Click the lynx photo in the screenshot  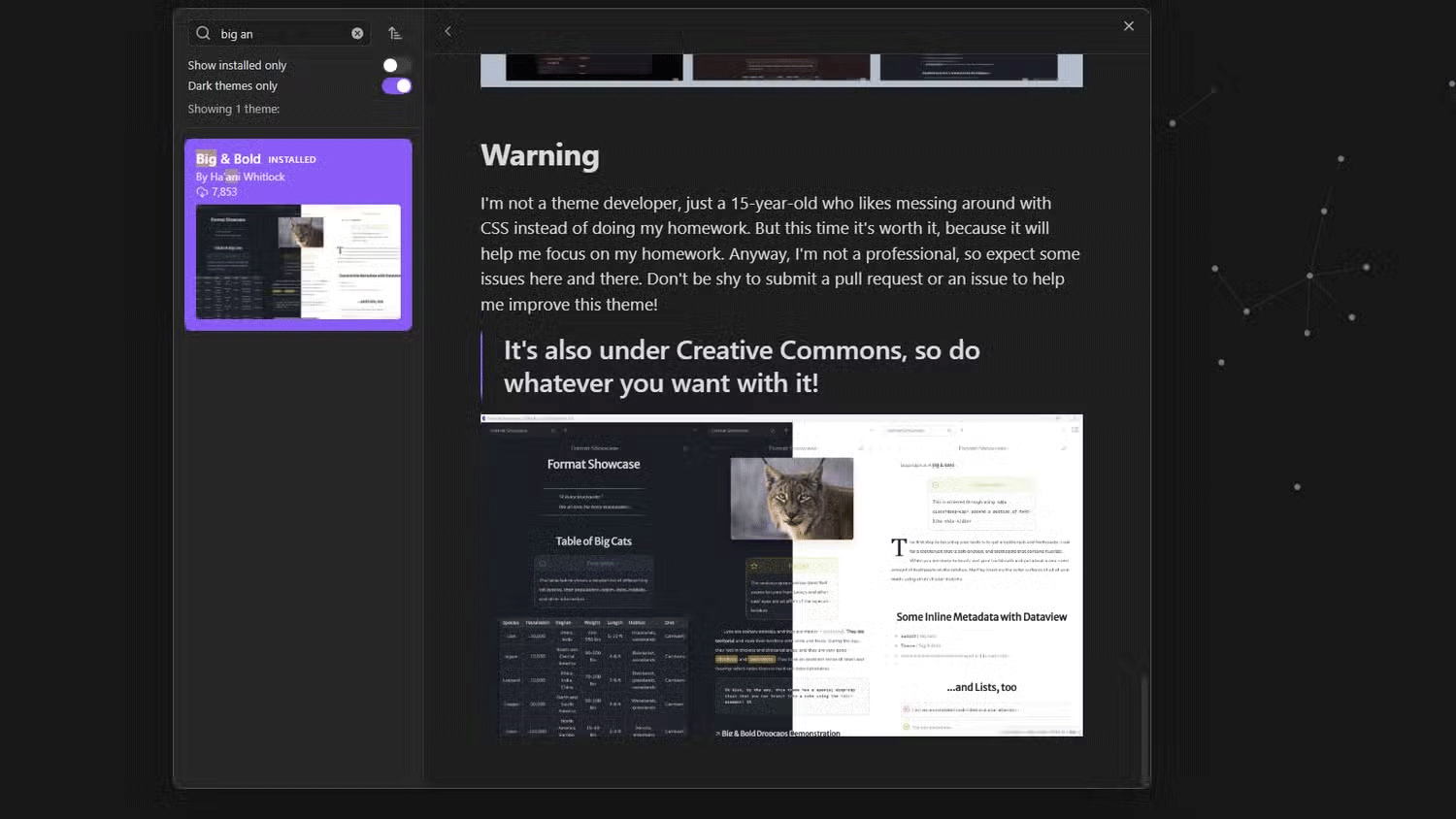791,498
